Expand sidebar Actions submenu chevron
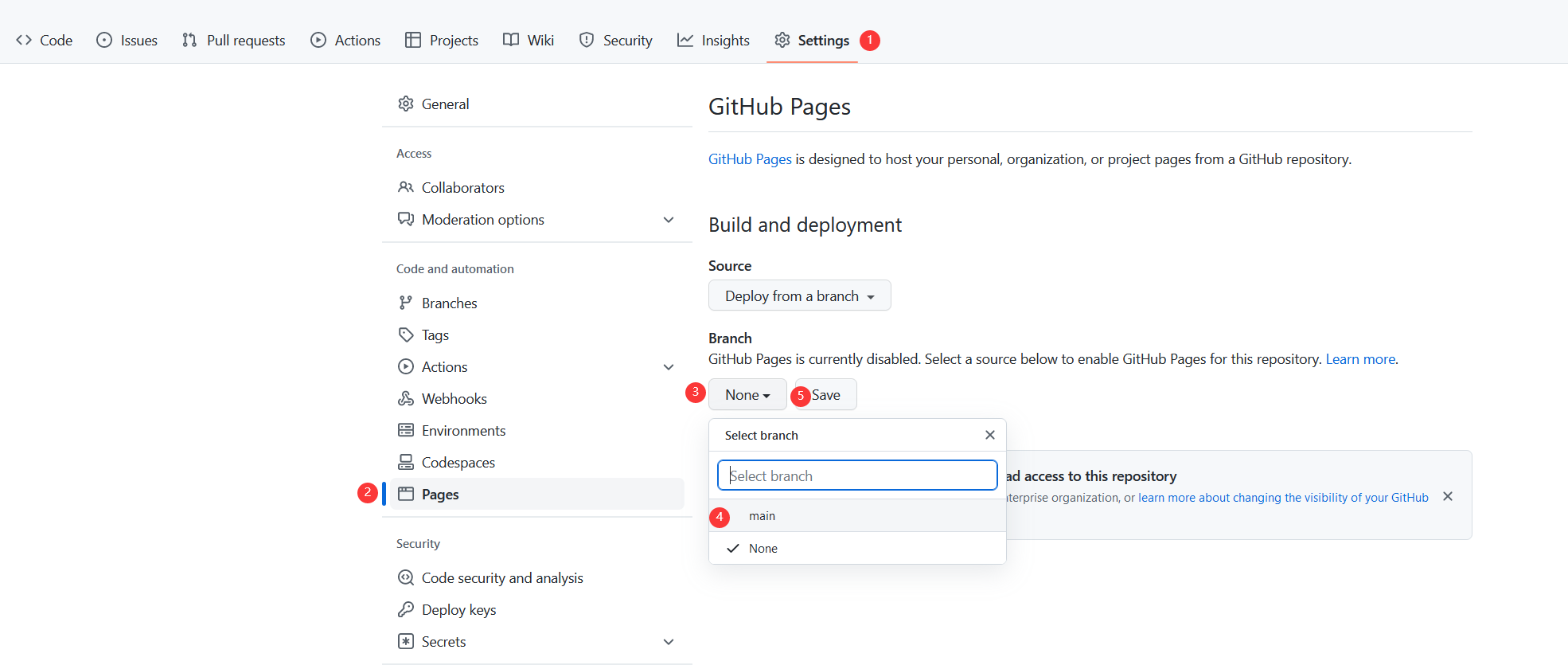Screen dimensions: 1568x669 tap(669, 367)
